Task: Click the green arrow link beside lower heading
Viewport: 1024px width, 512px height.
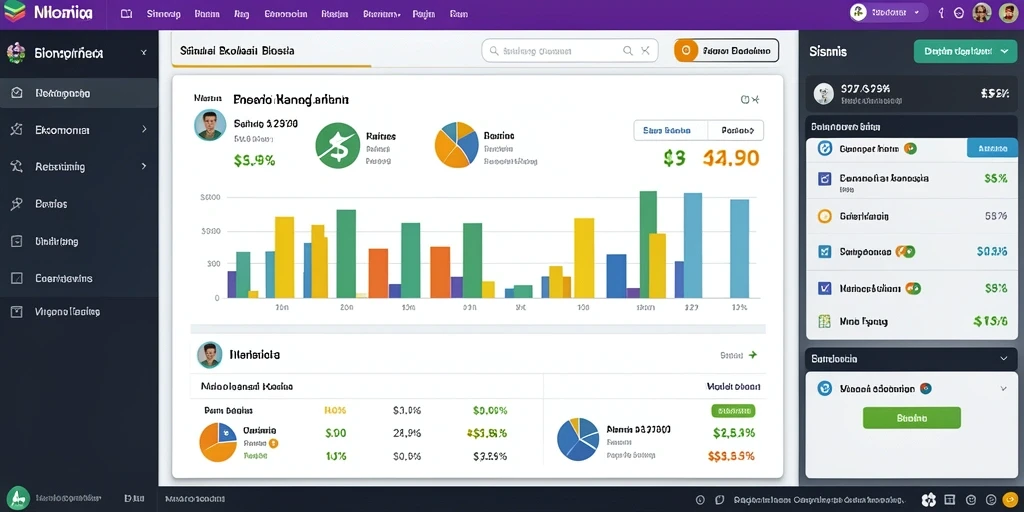Action: click(x=739, y=355)
